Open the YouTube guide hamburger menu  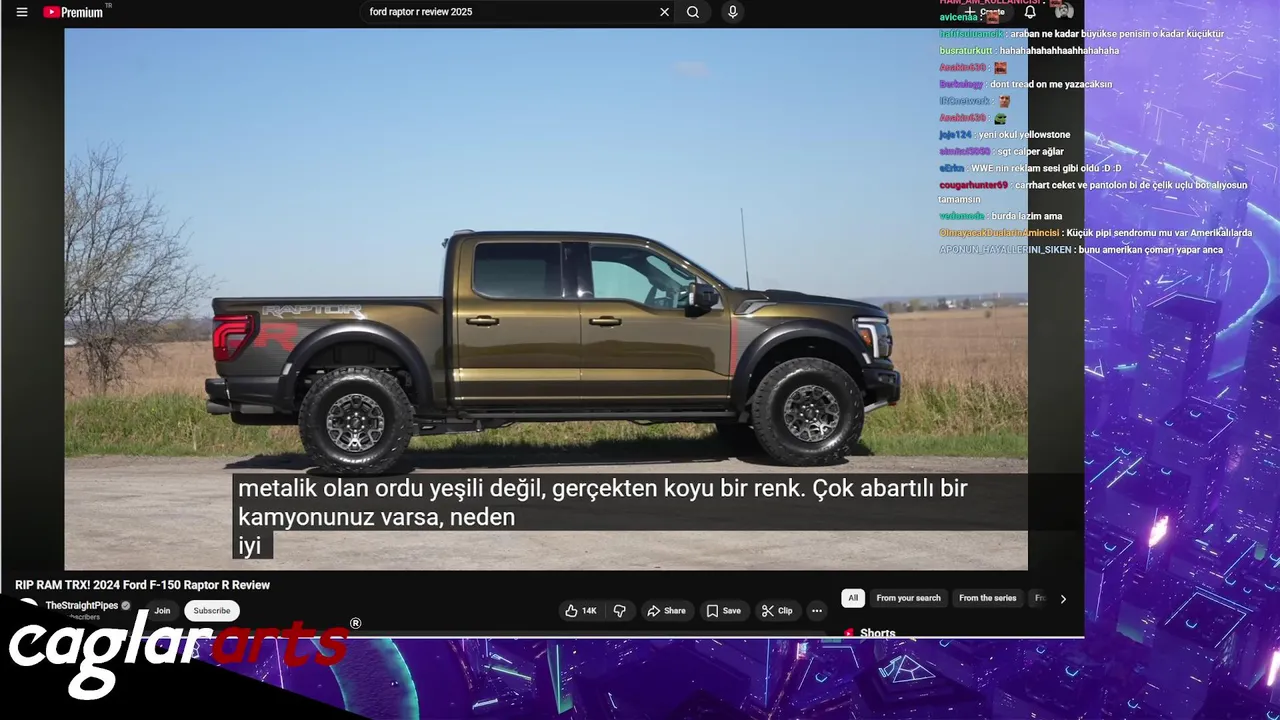click(x=22, y=12)
